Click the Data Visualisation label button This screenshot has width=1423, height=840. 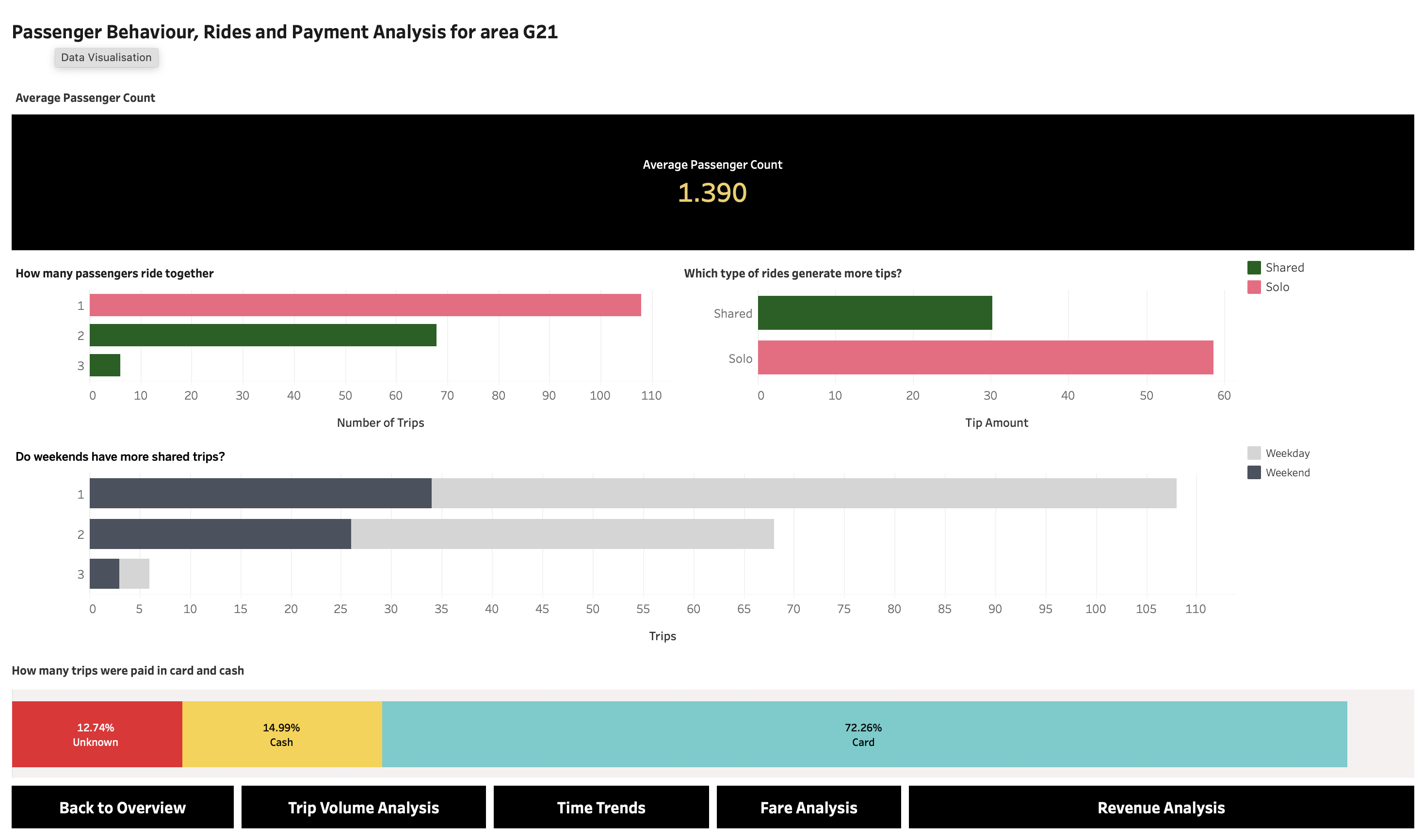pyautogui.click(x=106, y=57)
